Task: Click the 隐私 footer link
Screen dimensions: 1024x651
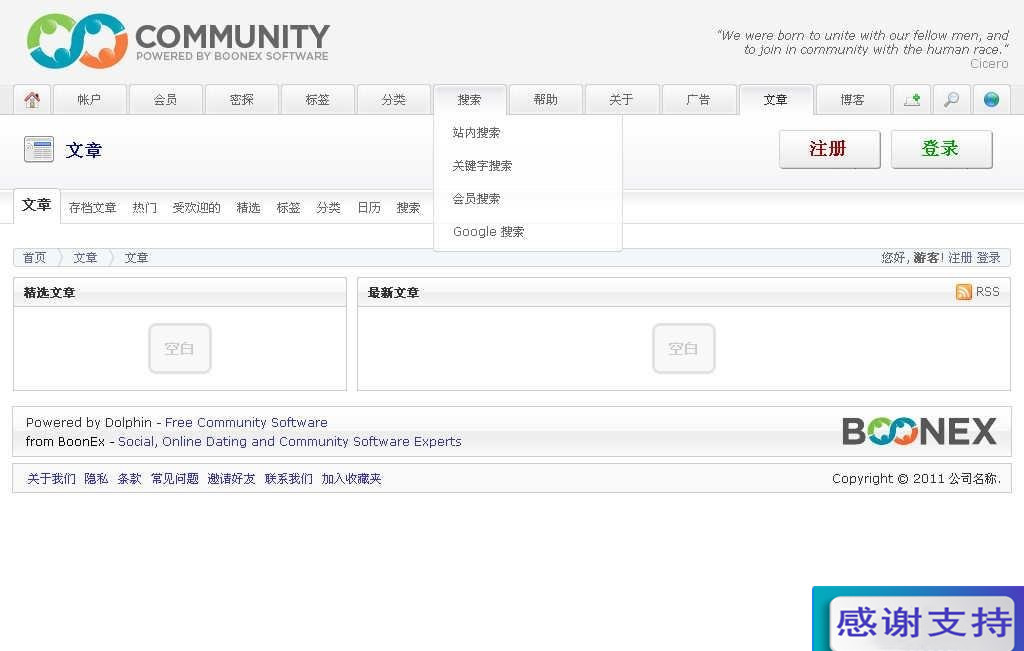Action: click(97, 479)
